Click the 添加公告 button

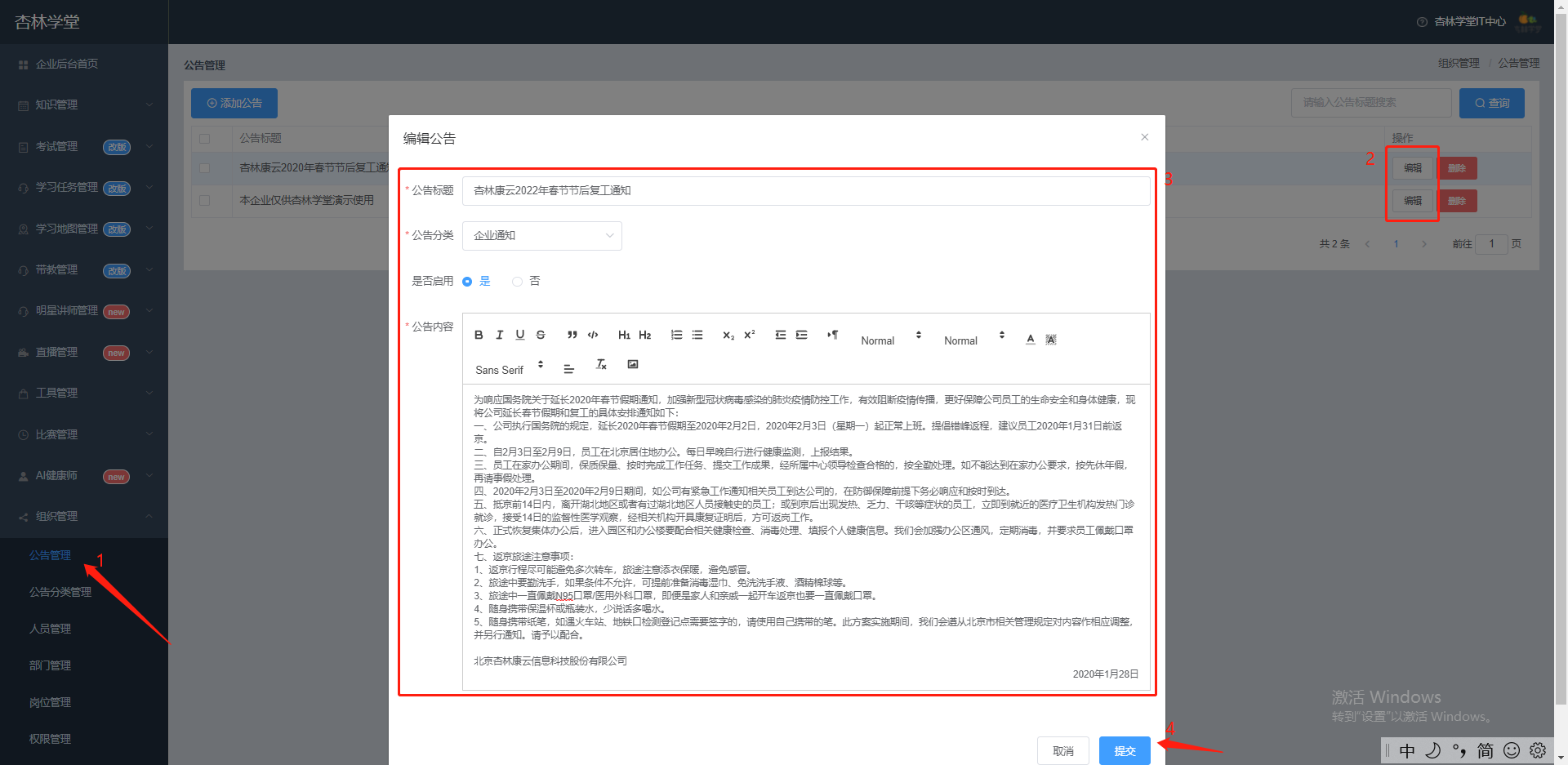tap(234, 104)
